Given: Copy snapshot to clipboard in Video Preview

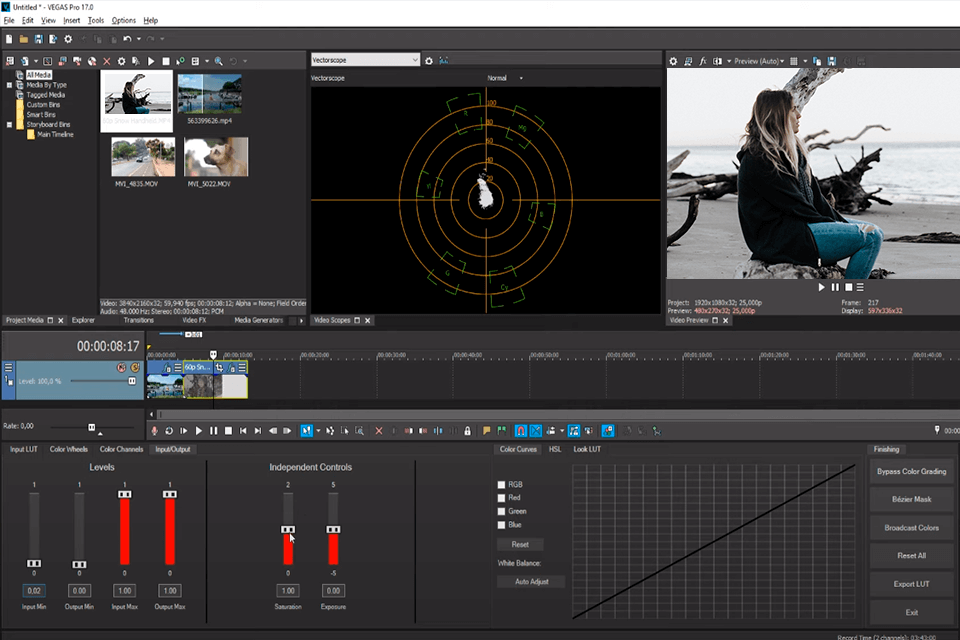Looking at the screenshot, I should pos(817,61).
